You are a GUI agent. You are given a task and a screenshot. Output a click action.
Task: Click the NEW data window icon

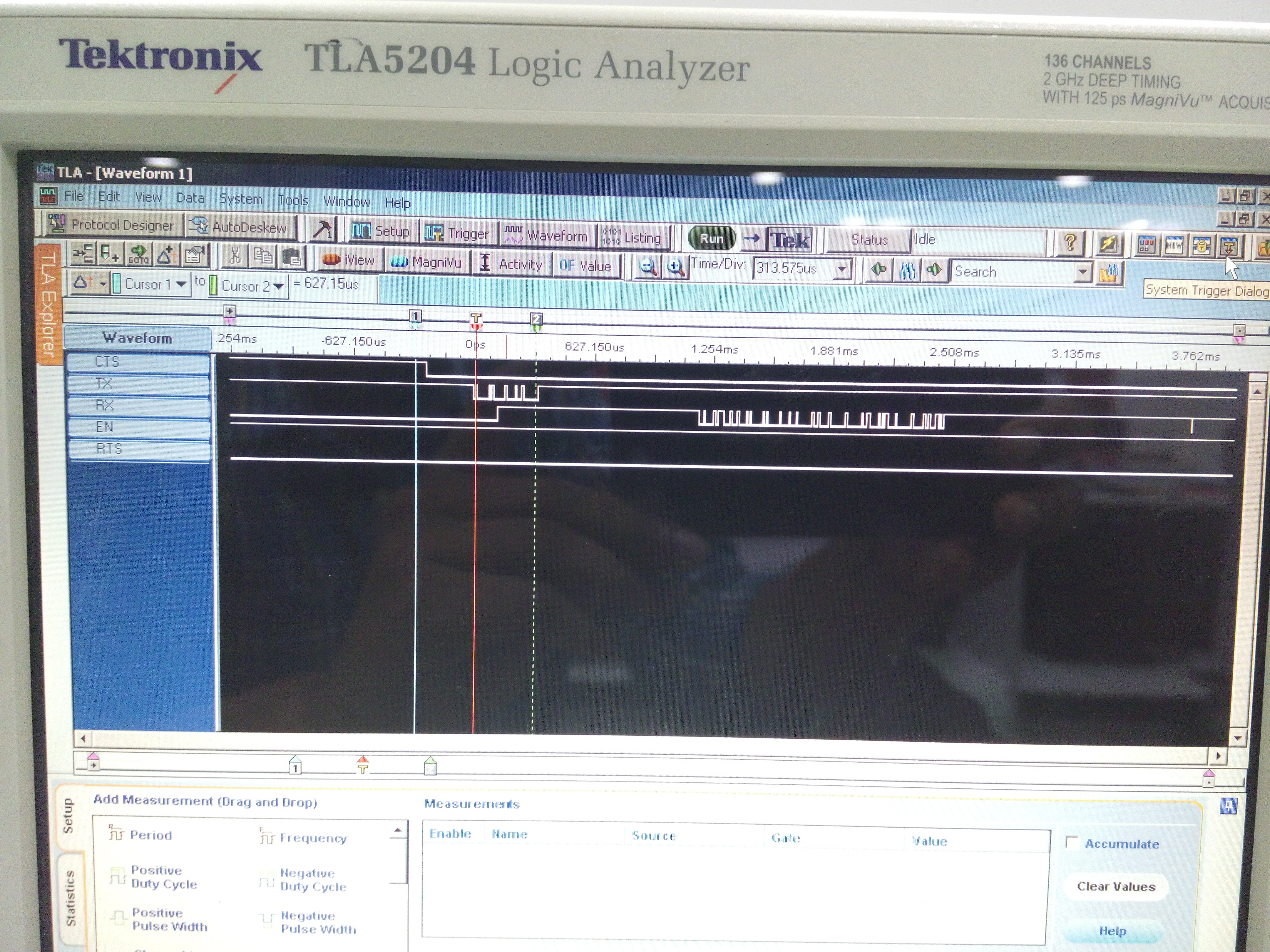coord(1174,246)
